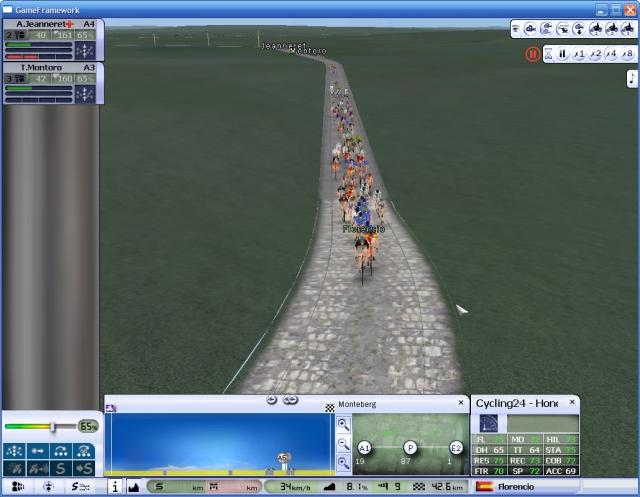Close the Cycling24 rider stats panel
The height and width of the screenshot is (497, 640).
coord(572,403)
